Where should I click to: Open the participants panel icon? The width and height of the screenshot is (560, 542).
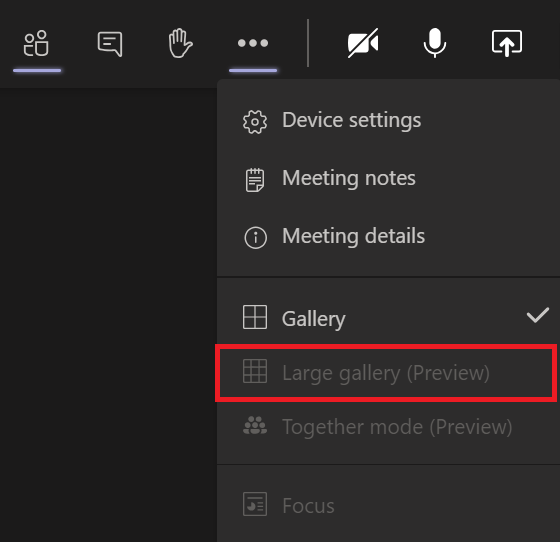point(36,44)
